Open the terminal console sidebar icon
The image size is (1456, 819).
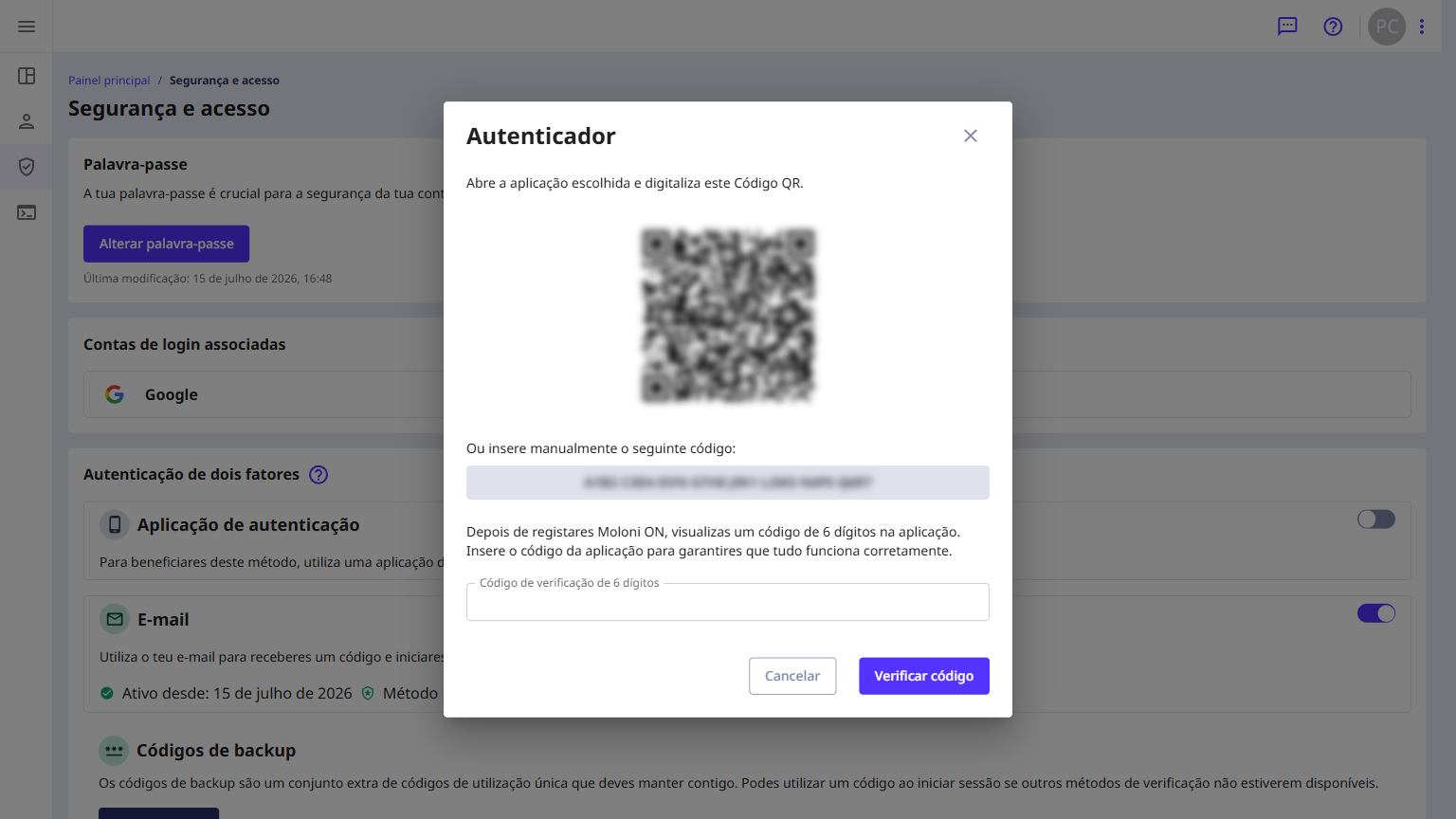click(x=27, y=212)
